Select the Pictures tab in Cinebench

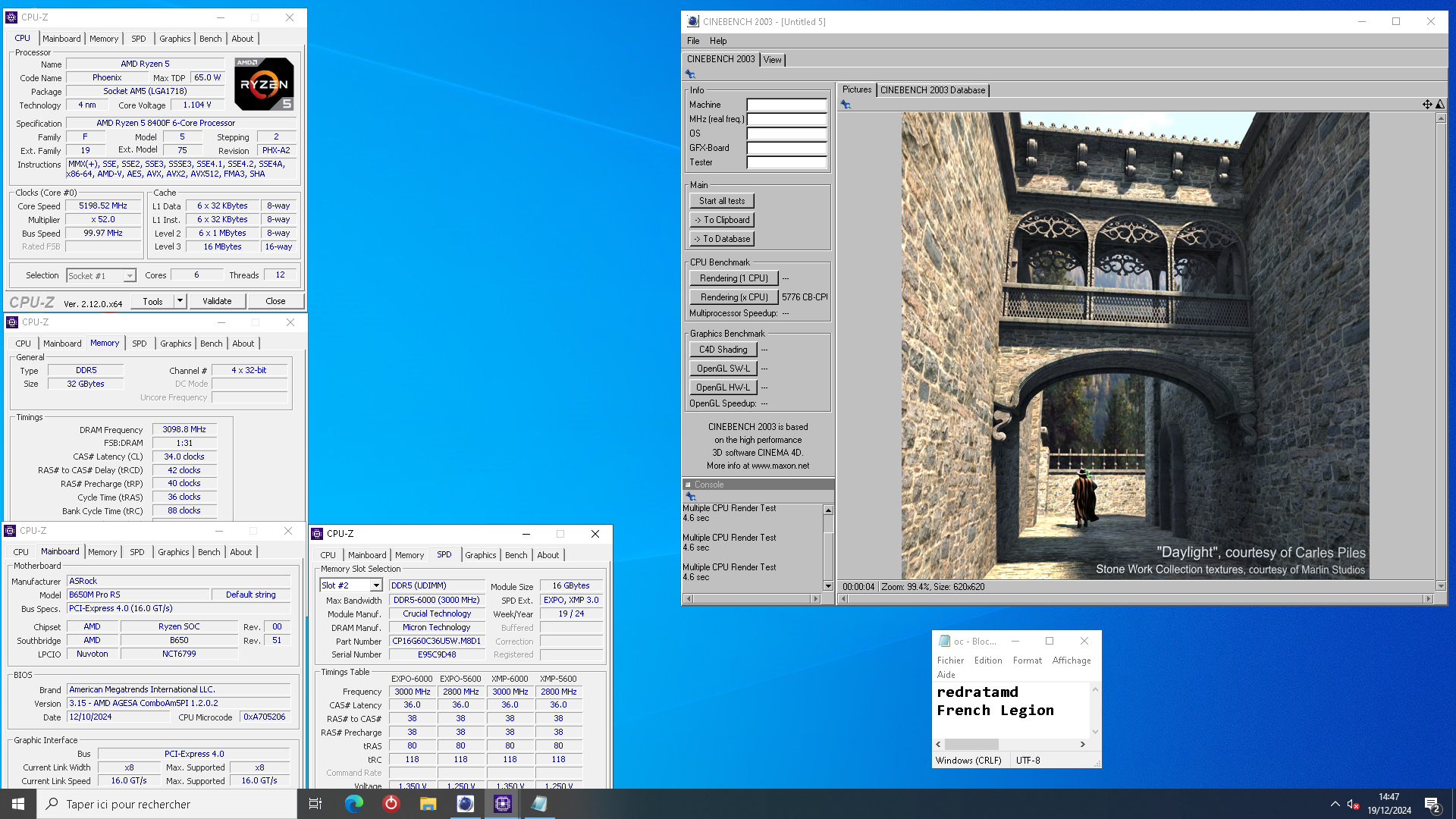click(857, 89)
